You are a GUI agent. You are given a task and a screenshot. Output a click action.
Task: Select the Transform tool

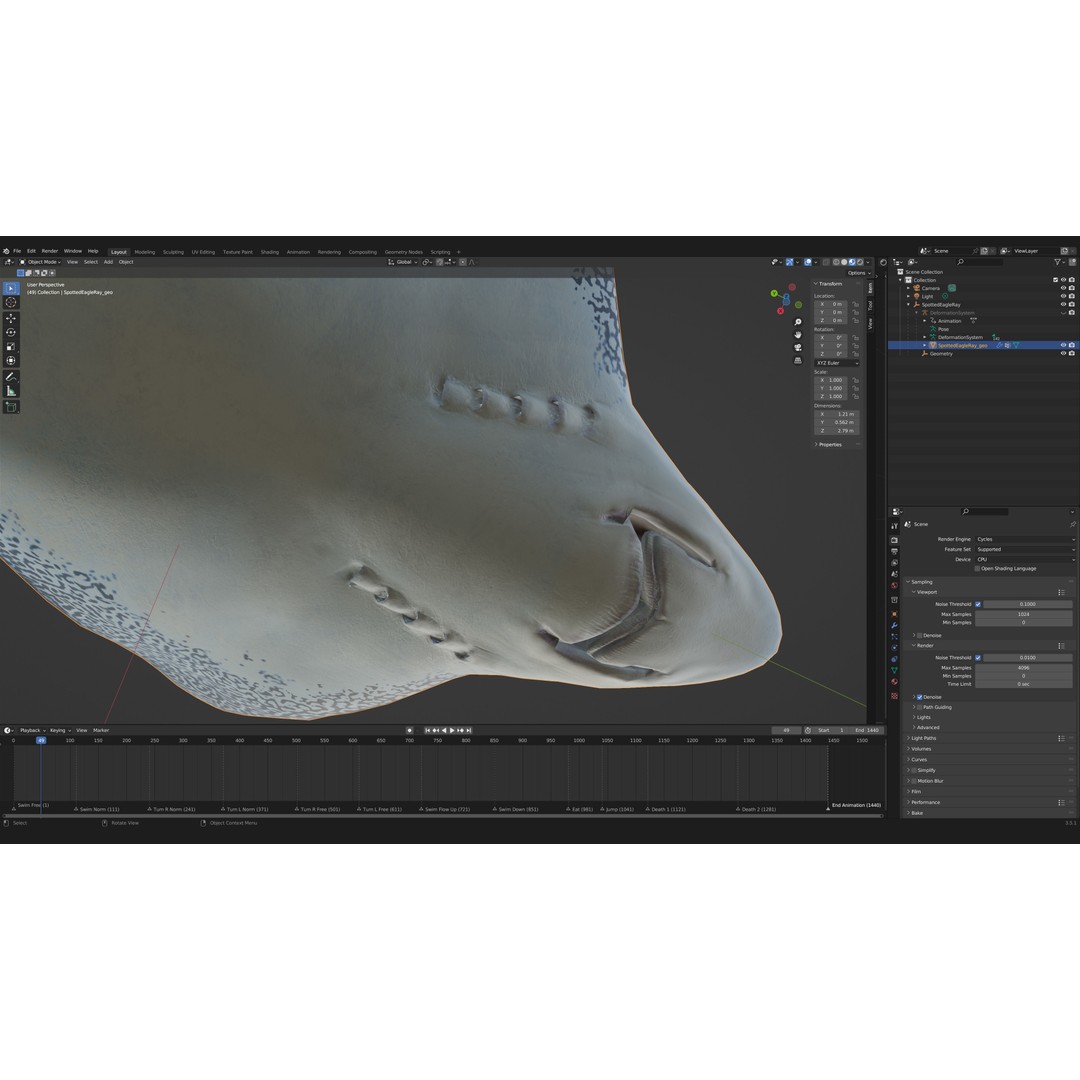tap(11, 360)
